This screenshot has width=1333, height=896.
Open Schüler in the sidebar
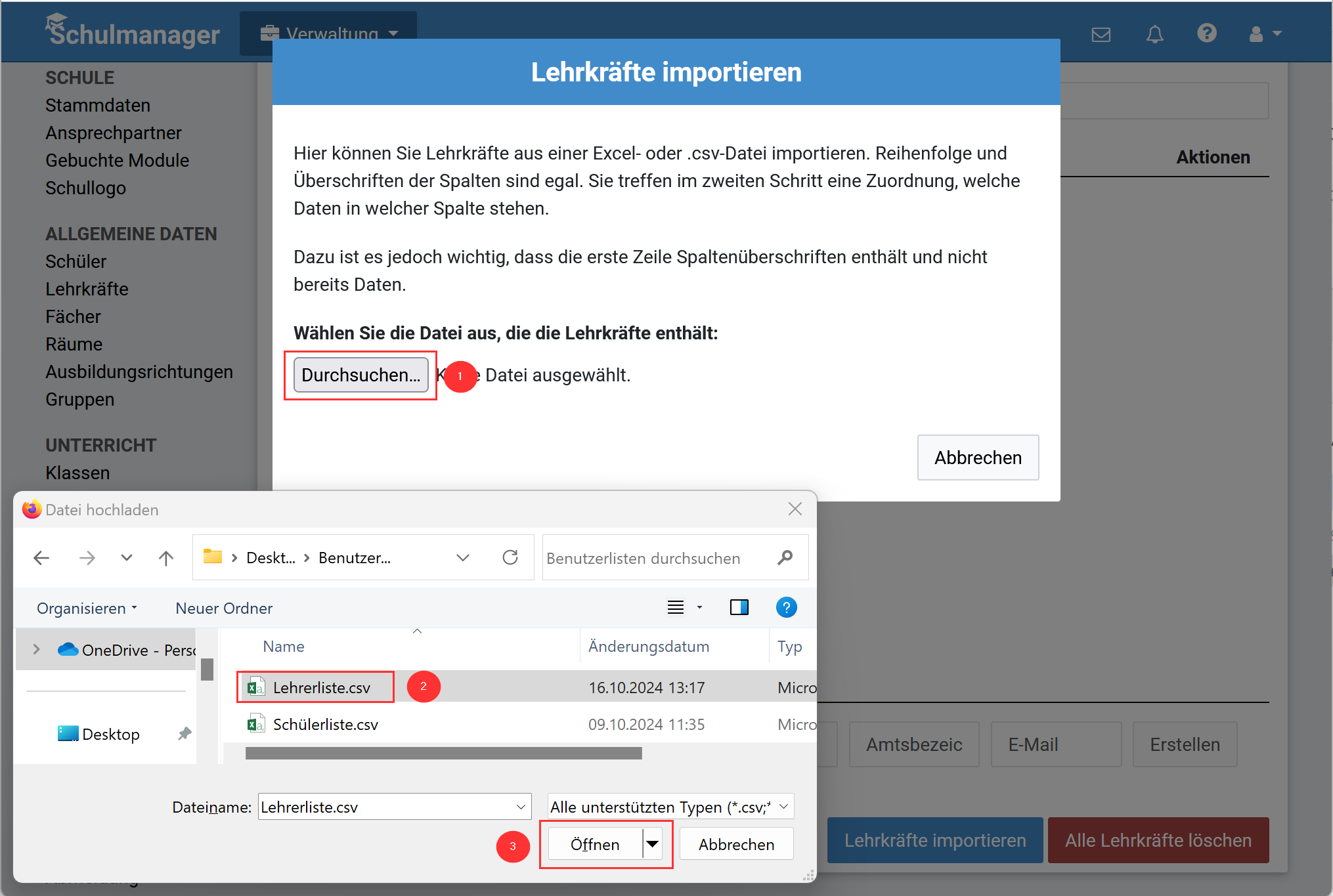point(76,261)
